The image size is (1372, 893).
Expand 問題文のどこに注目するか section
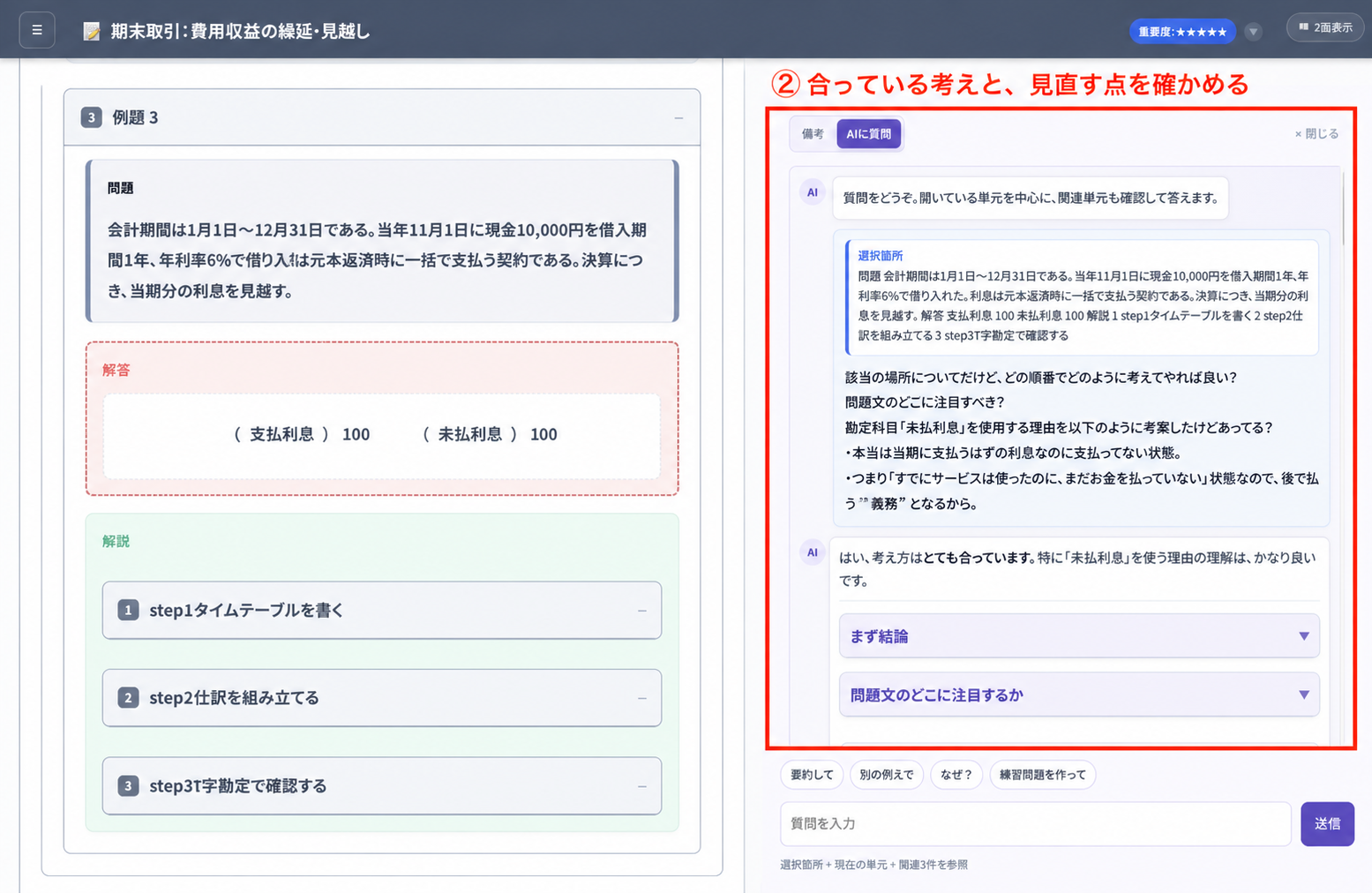1079,695
